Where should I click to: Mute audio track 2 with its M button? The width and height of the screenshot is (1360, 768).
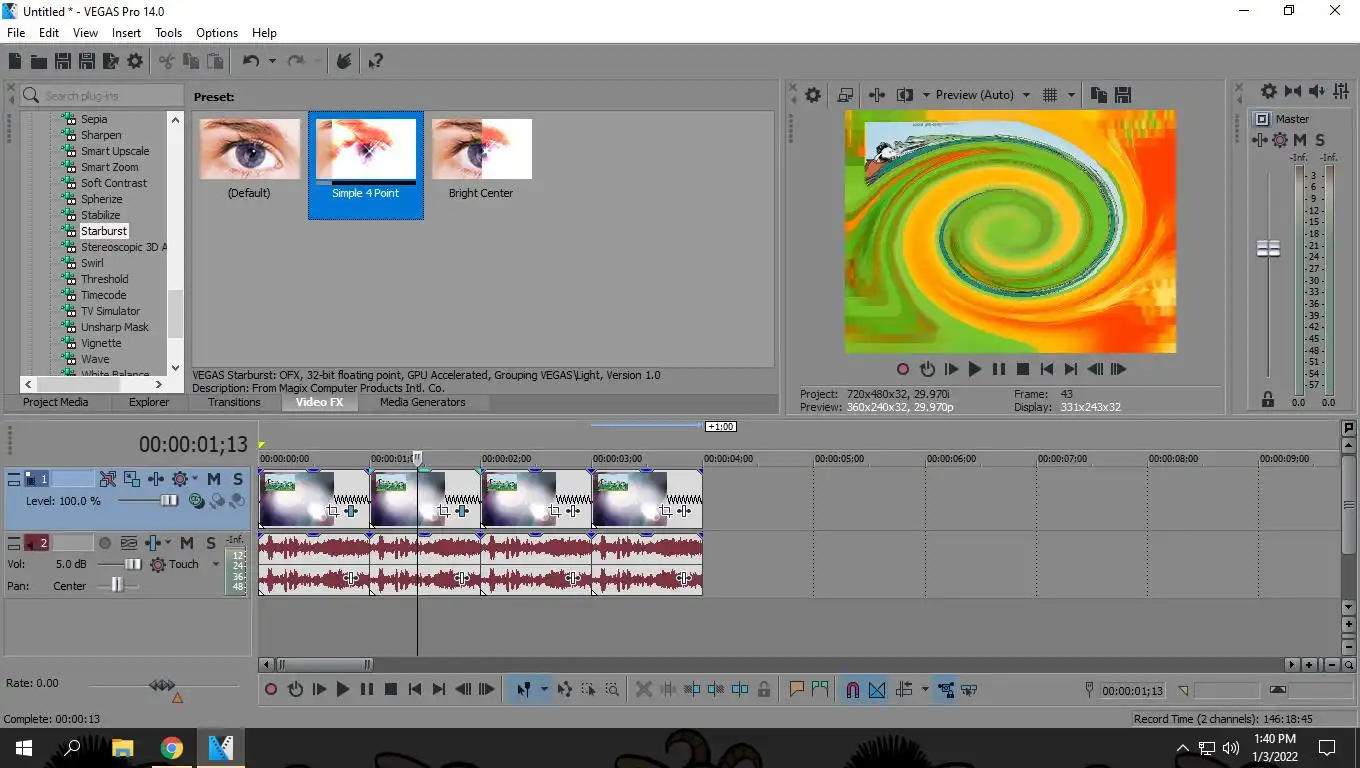click(187, 543)
